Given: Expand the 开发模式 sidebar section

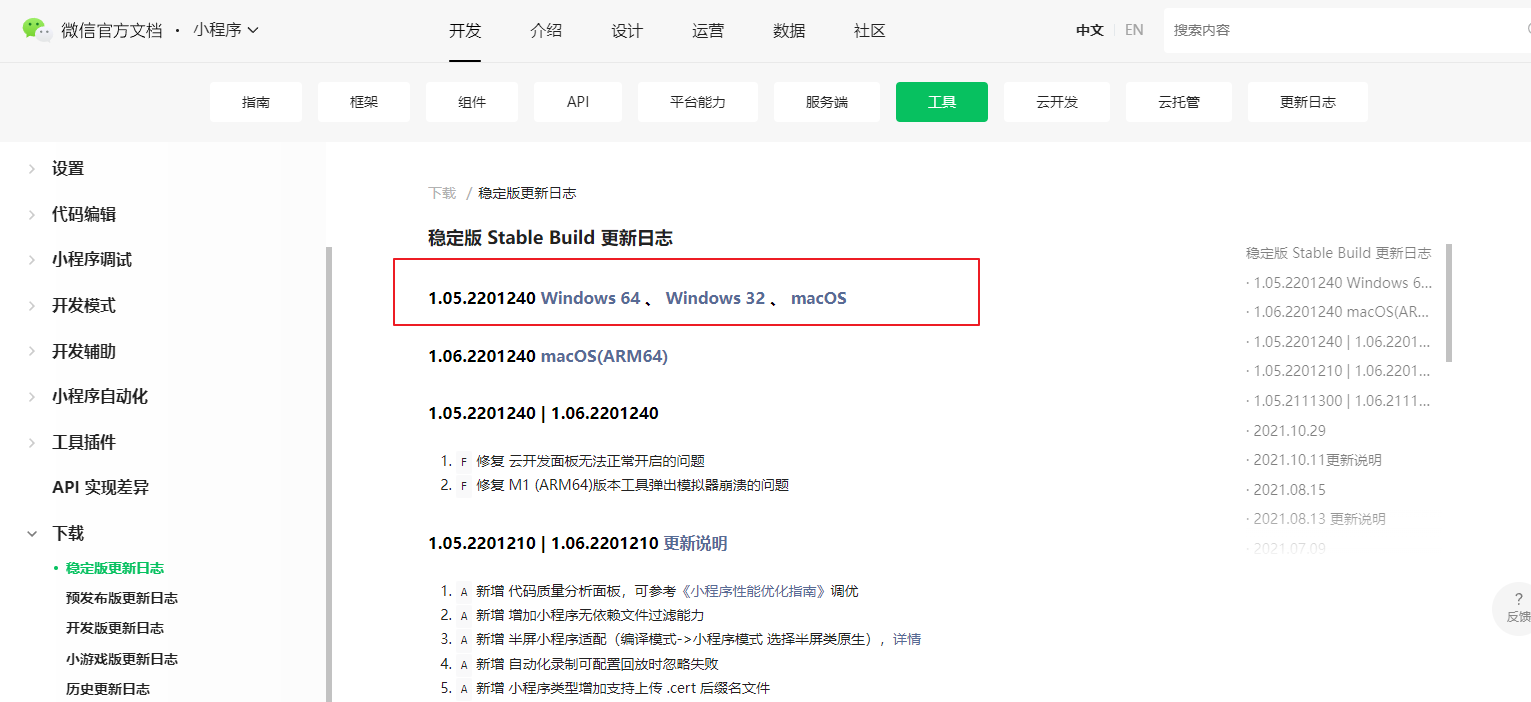Looking at the screenshot, I should point(84,305).
